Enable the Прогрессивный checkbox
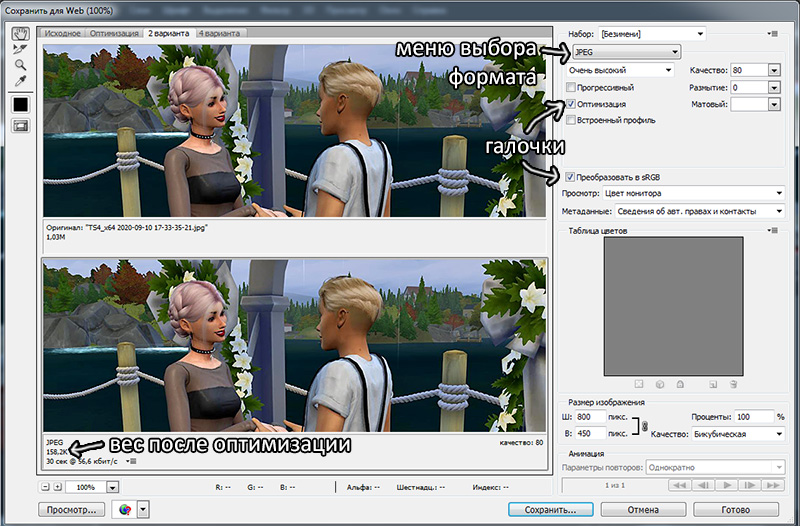800x526 pixels. [x=571, y=87]
